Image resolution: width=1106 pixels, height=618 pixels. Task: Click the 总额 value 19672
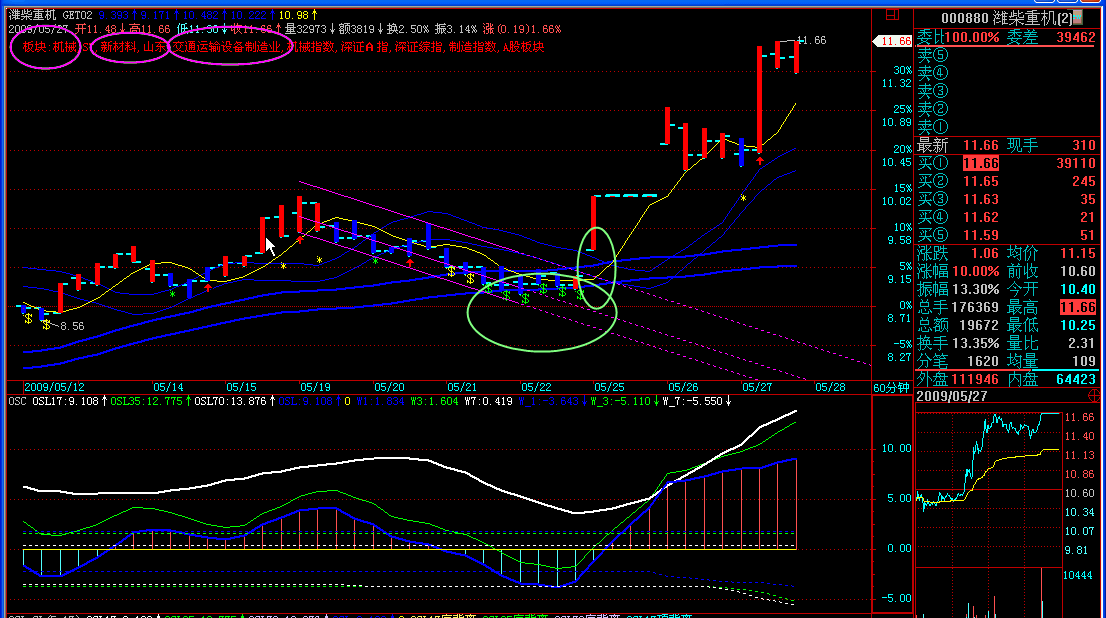[979, 325]
